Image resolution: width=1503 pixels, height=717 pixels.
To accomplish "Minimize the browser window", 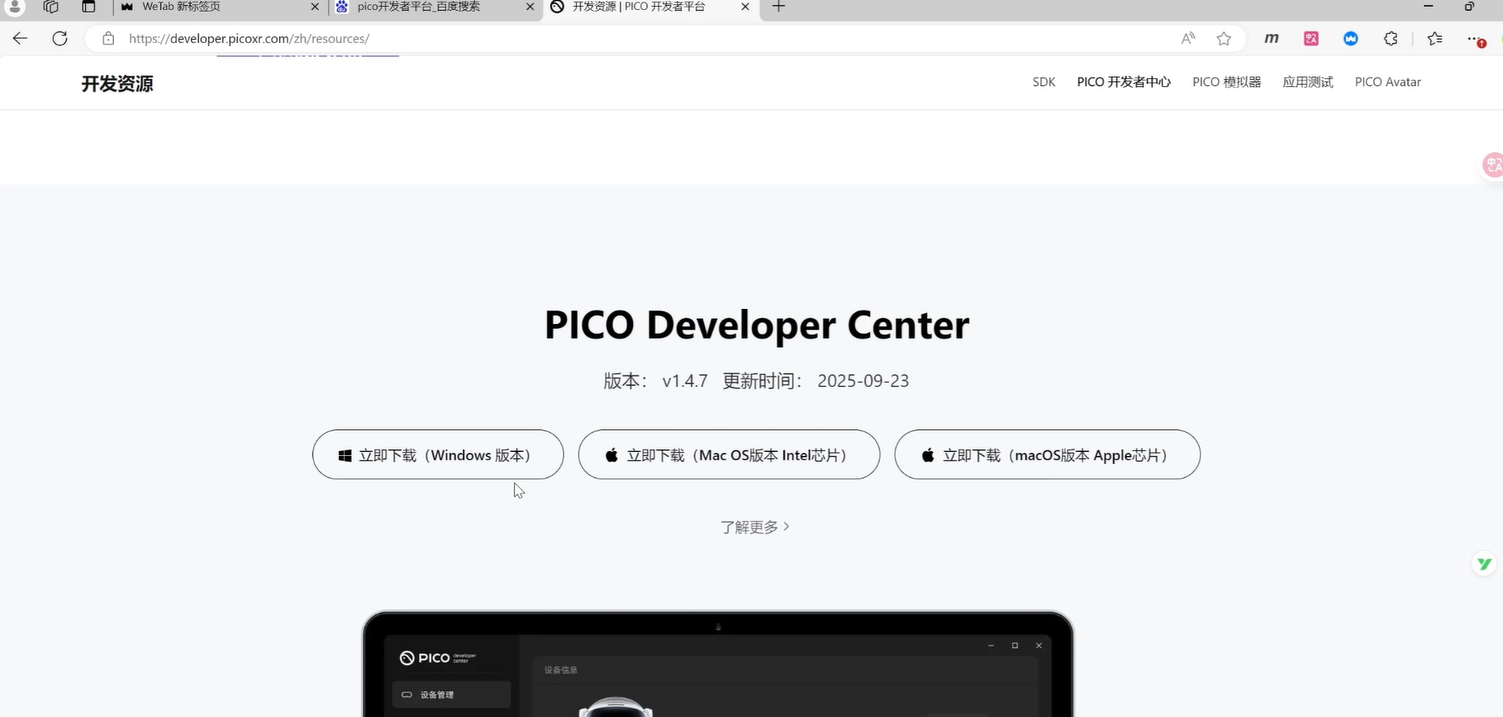I will [x=1428, y=7].
